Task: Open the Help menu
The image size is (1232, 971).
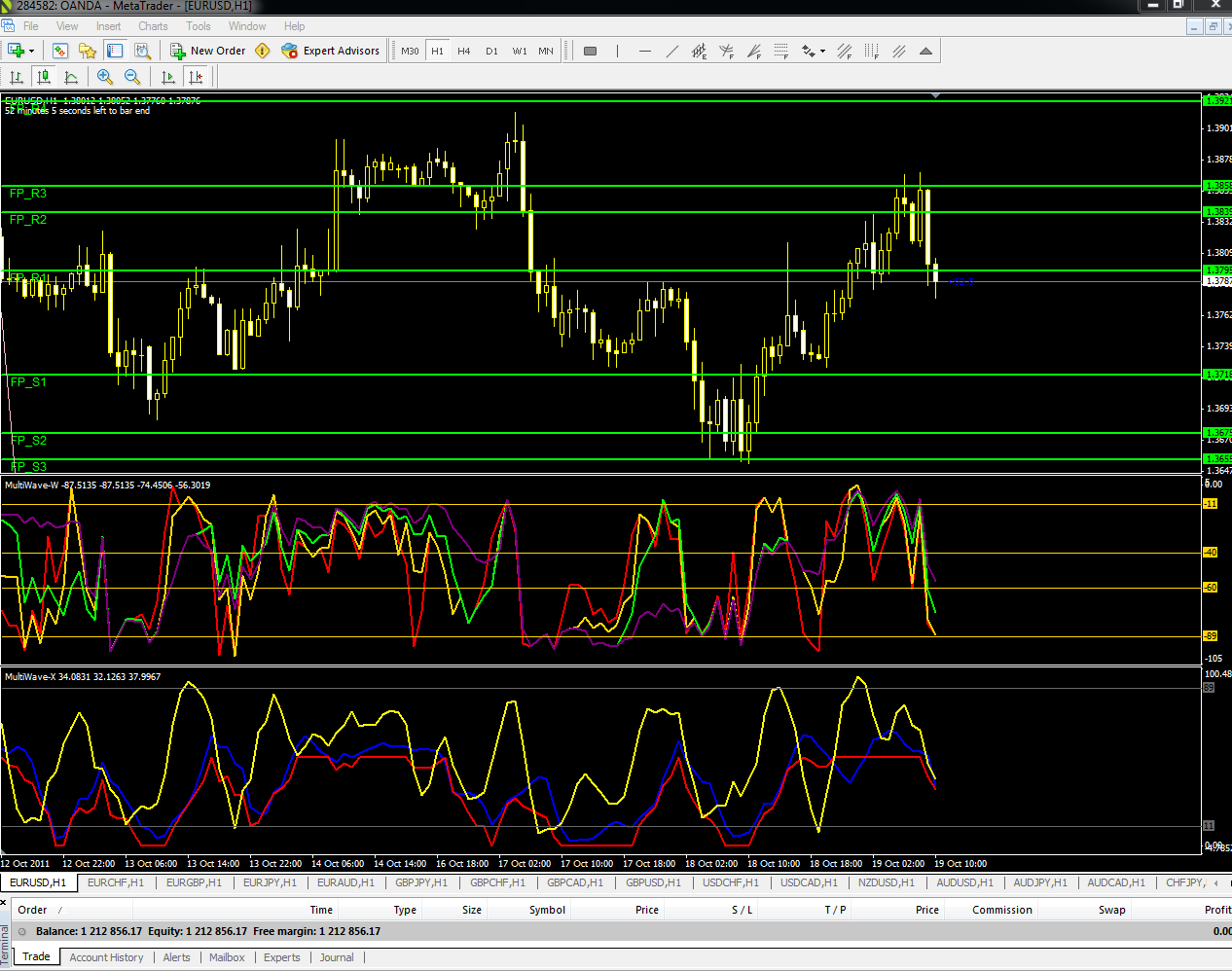Action: point(294,26)
